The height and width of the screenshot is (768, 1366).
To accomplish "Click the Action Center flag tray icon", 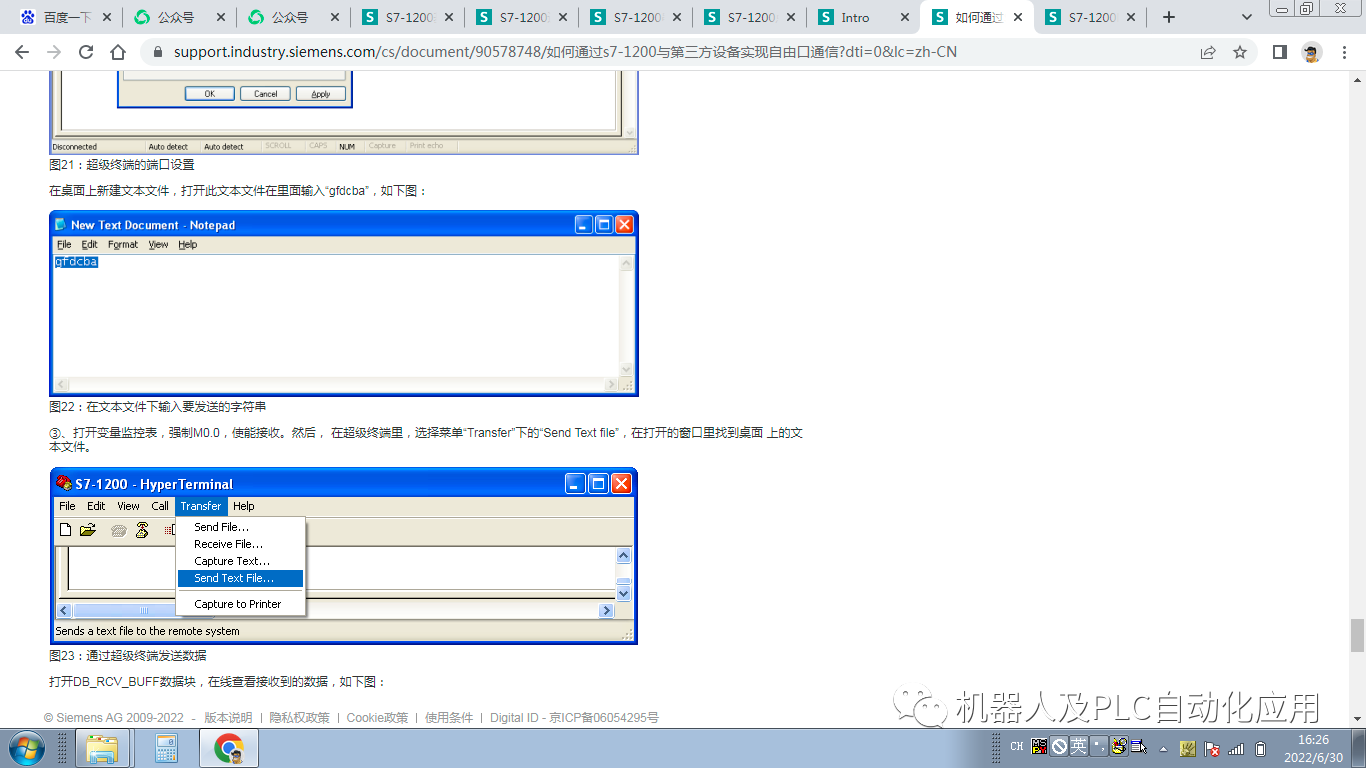I will pyautogui.click(x=1211, y=748).
